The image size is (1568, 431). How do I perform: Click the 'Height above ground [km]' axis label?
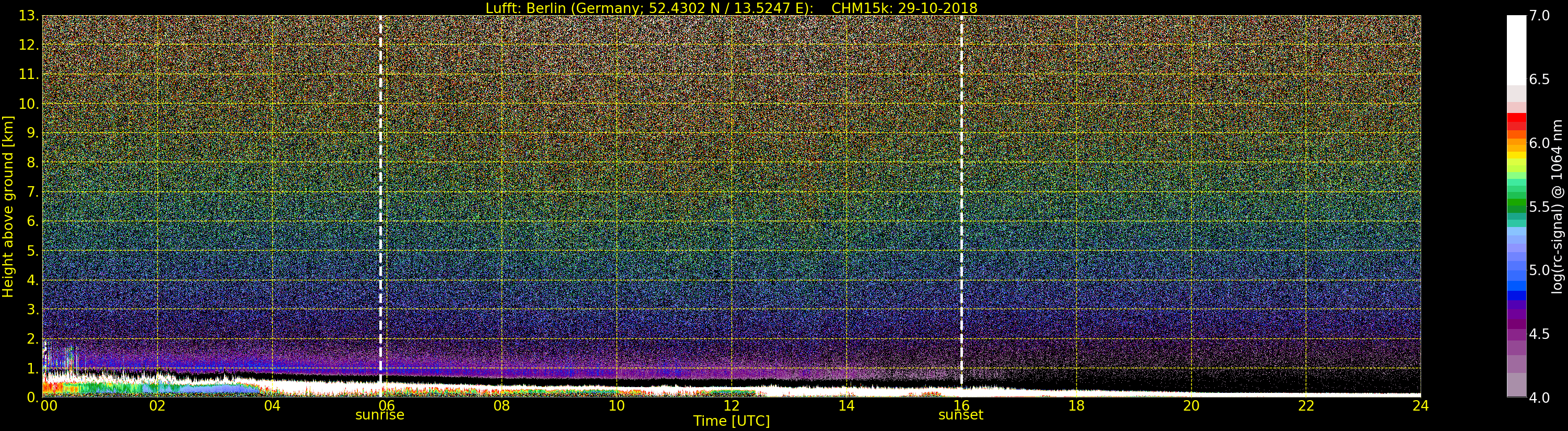pyautogui.click(x=8, y=206)
